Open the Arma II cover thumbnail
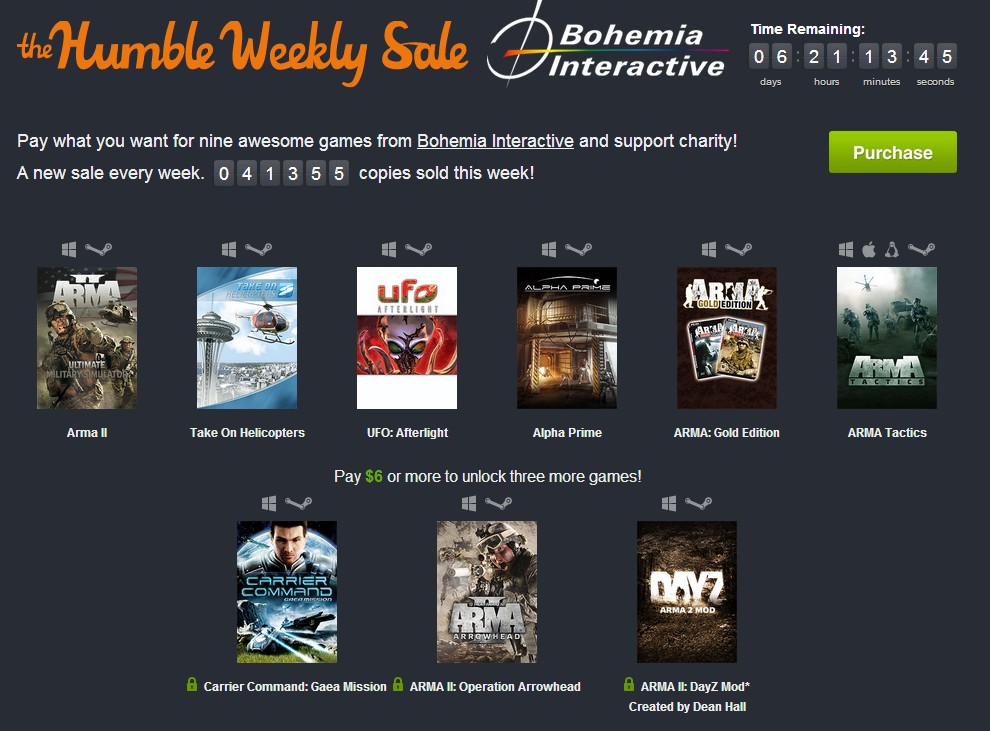The height and width of the screenshot is (731, 990). click(x=87, y=338)
